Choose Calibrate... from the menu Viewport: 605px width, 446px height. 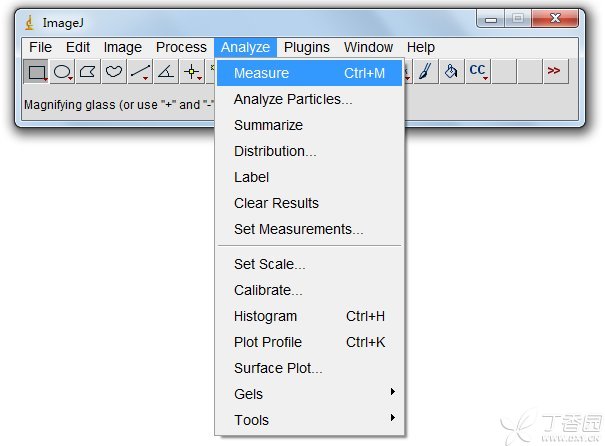pyautogui.click(x=309, y=290)
